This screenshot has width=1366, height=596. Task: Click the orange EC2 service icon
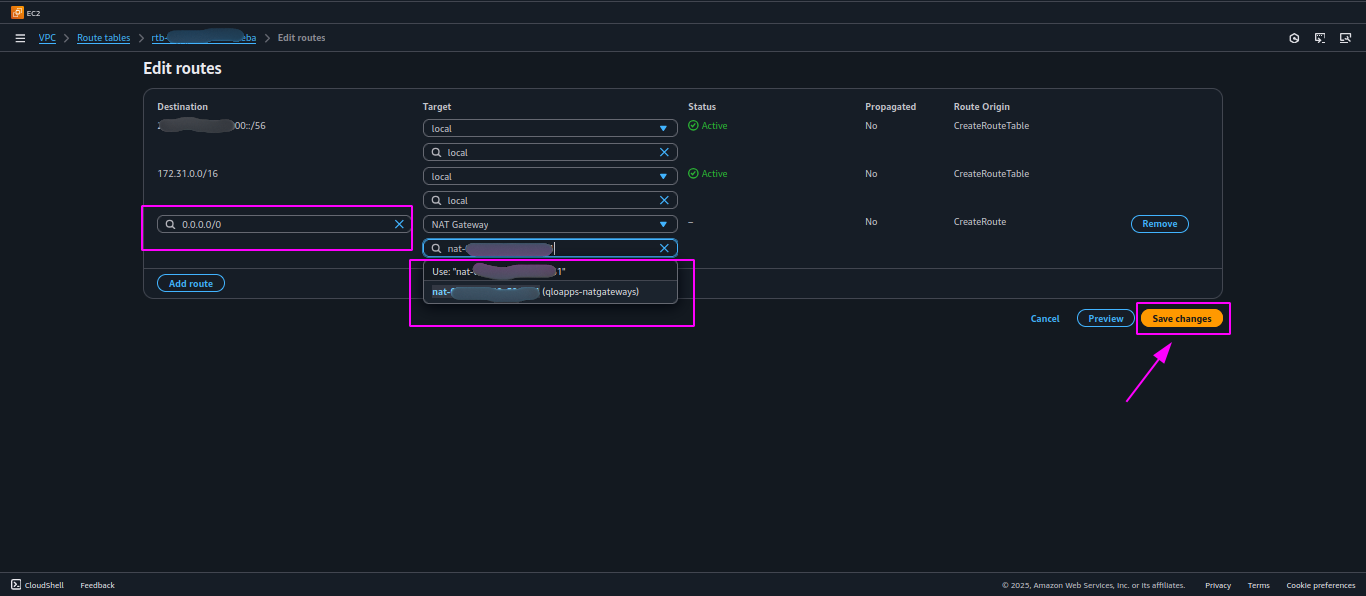17,13
